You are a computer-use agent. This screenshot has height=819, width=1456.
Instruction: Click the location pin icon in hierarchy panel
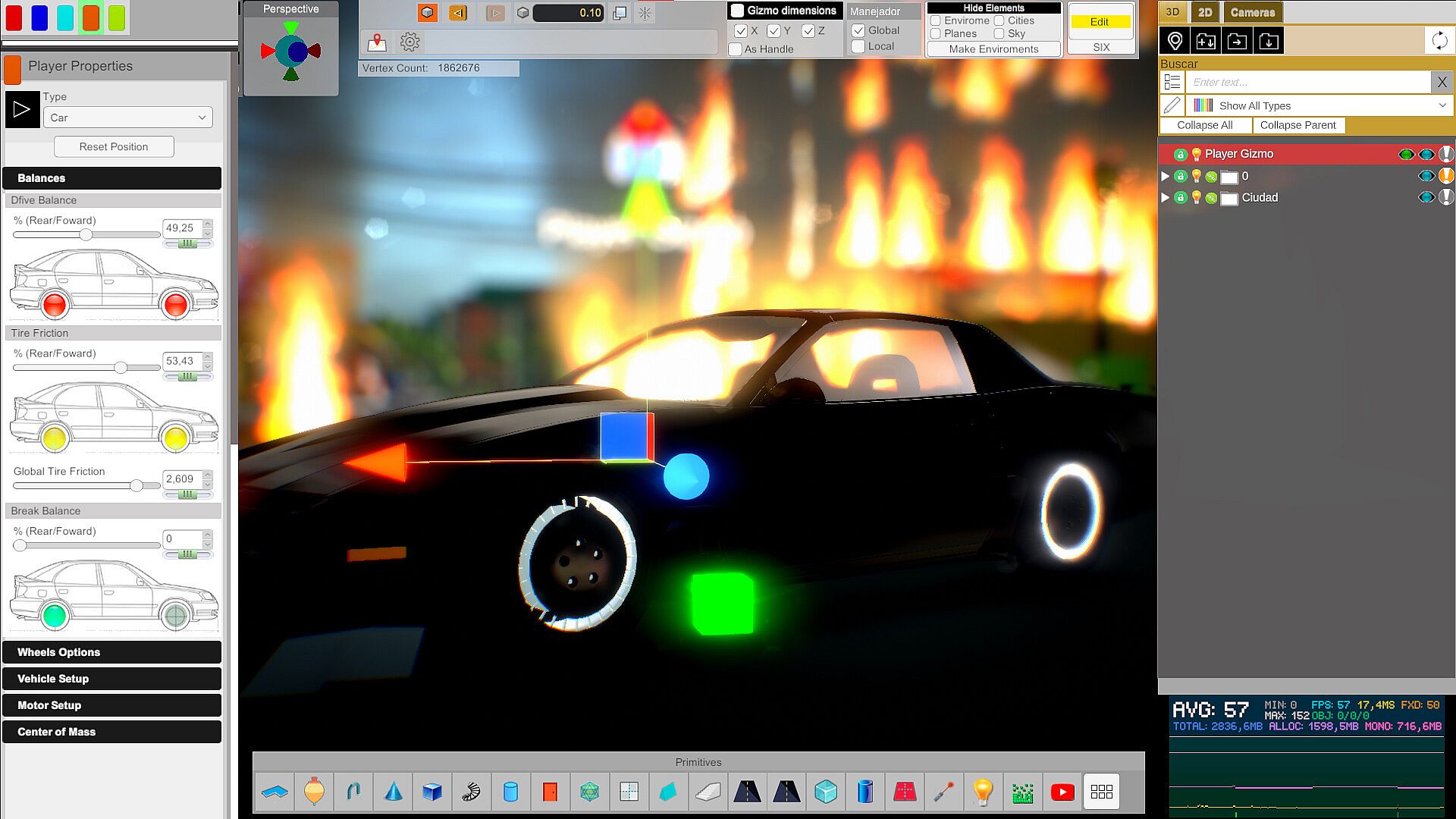click(x=1175, y=41)
